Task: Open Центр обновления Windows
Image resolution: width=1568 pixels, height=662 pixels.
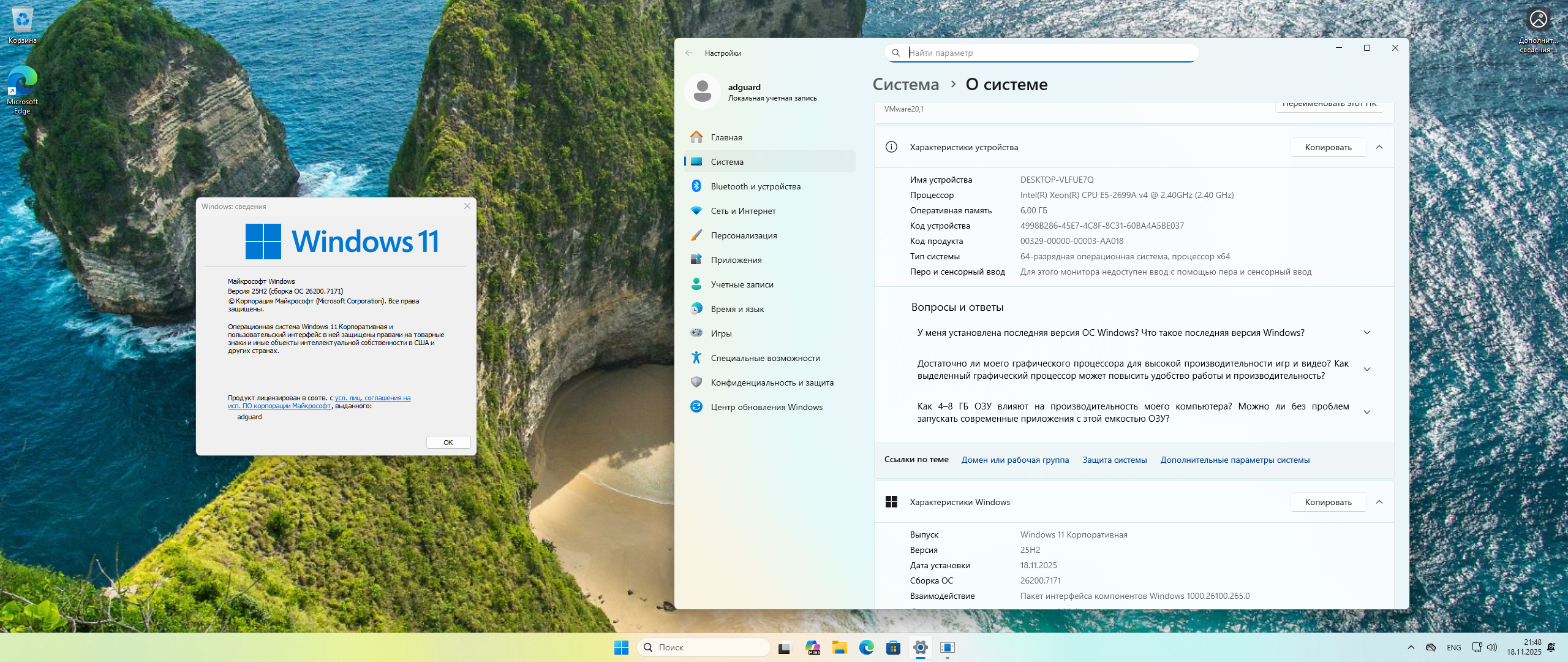Action: pyautogui.click(x=766, y=407)
